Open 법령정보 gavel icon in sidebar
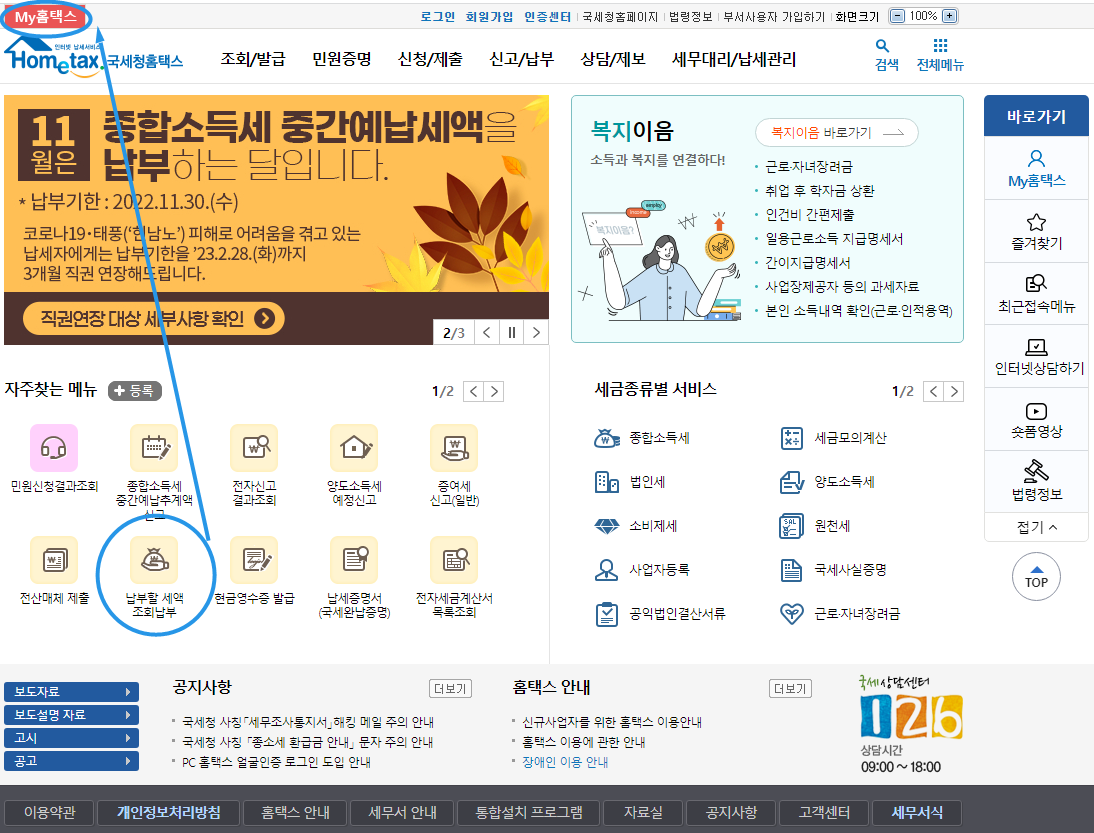This screenshot has width=1094, height=833. coord(1037,481)
